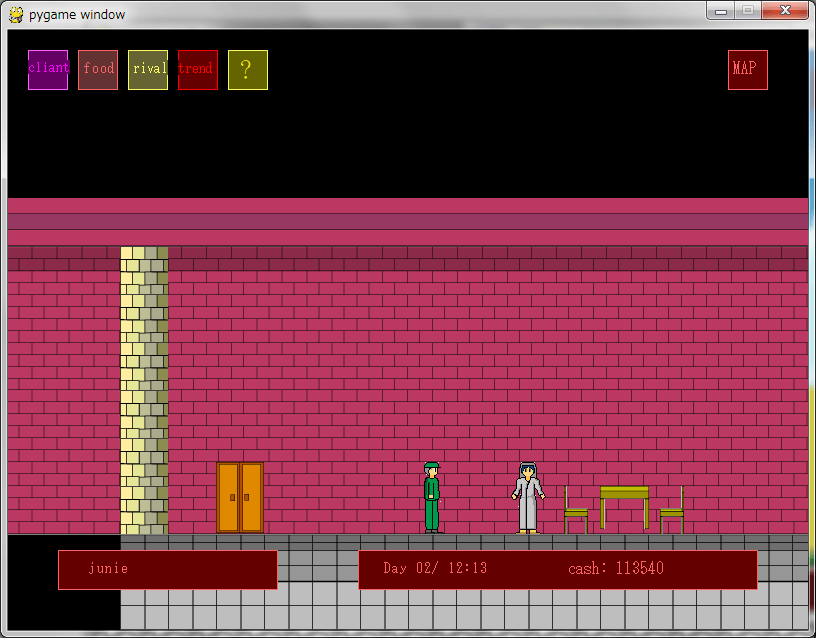Click the cash: 113540 display
The image size is (816, 638).
point(616,568)
